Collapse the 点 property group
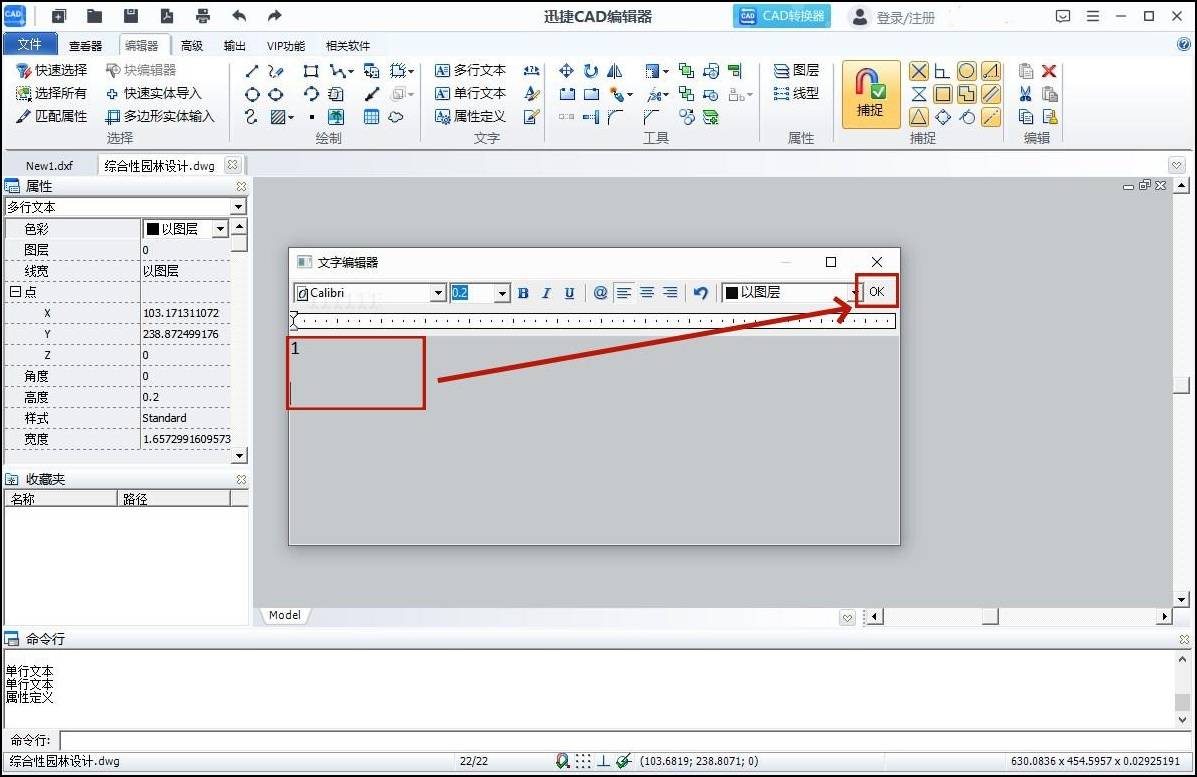 (14, 292)
